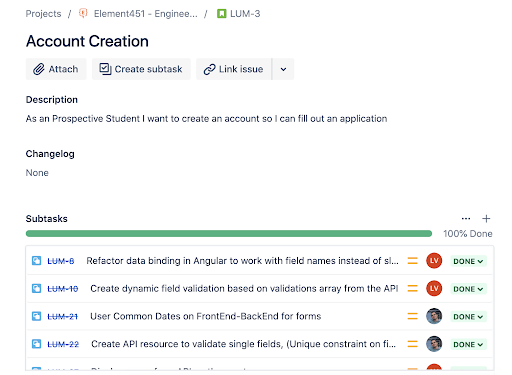Open subtask LUM-10 link
The width and height of the screenshot is (512, 375).
[x=63, y=289]
